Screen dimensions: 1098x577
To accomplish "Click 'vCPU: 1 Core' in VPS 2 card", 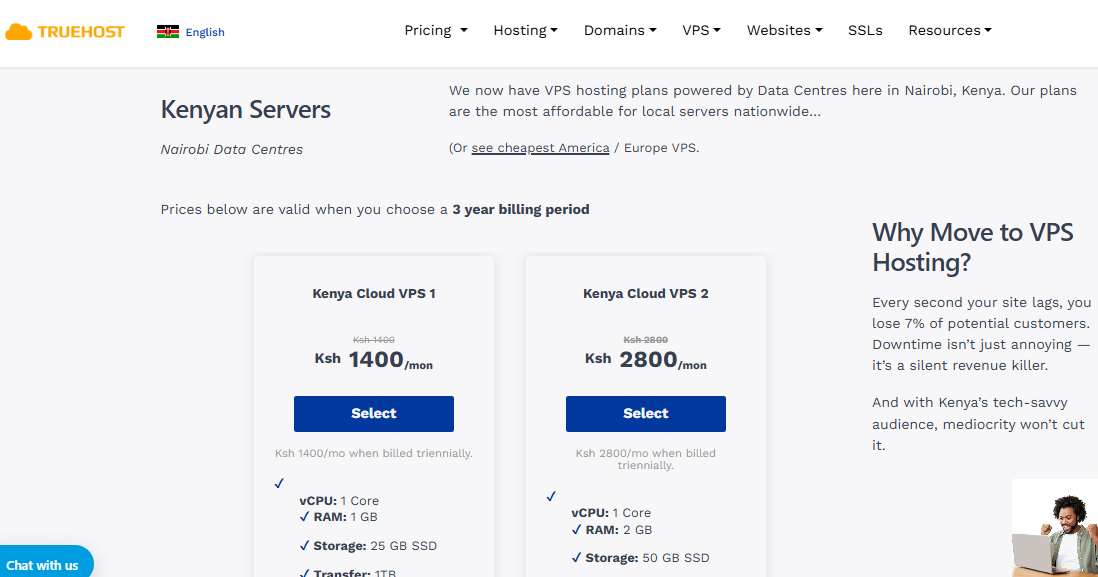I will click(x=611, y=513).
